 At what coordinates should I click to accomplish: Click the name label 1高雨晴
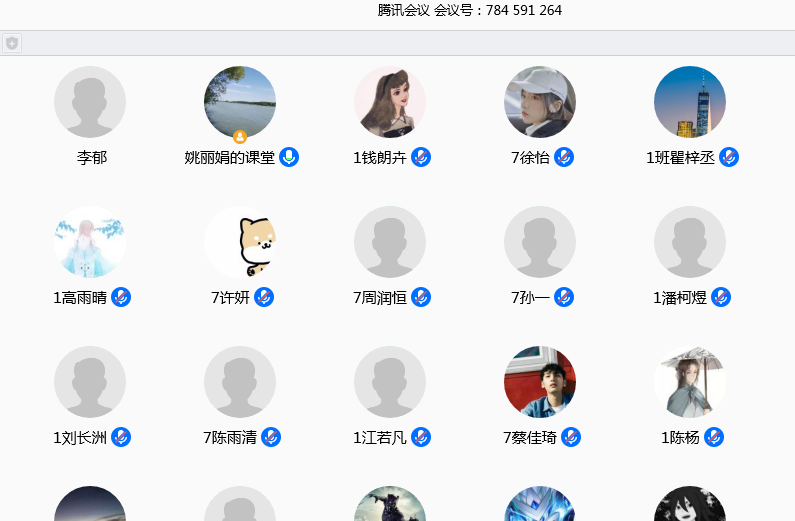80,297
